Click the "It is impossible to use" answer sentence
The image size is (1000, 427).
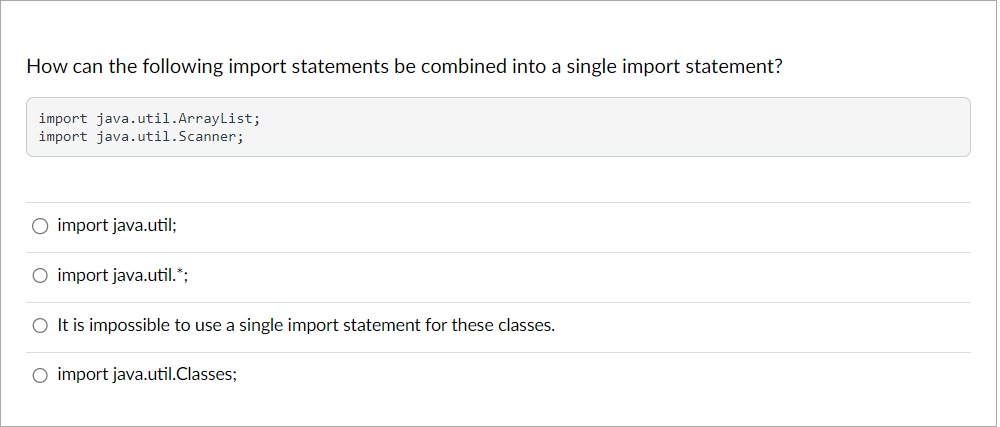click(x=306, y=326)
